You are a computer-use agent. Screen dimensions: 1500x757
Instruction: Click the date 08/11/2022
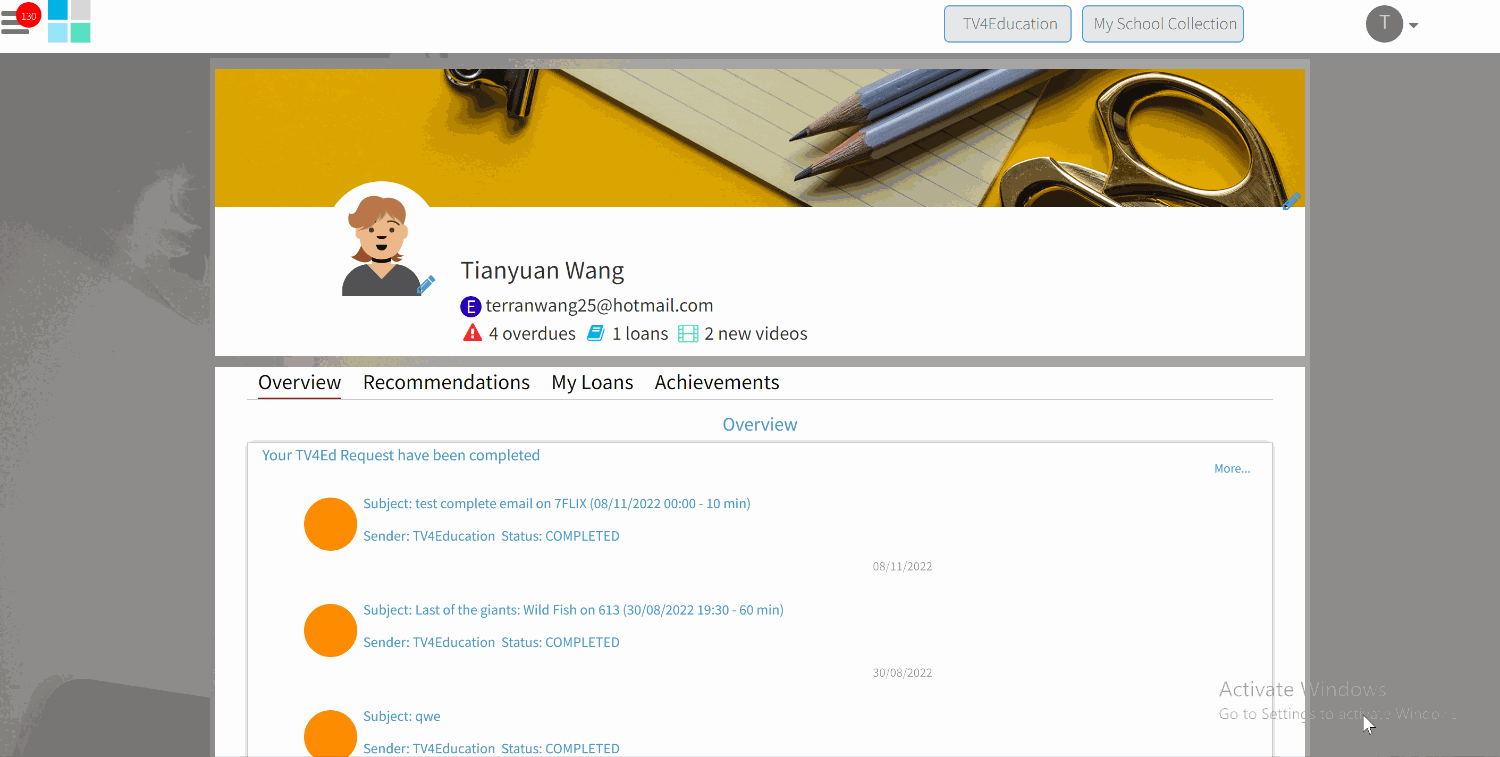(902, 567)
